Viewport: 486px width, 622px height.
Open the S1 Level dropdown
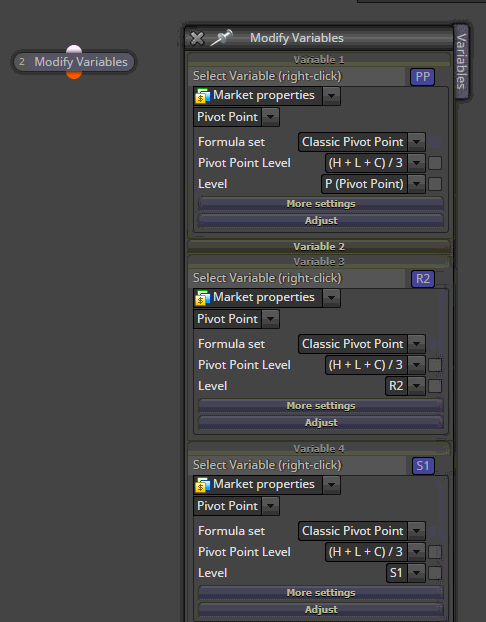pyautogui.click(x=417, y=573)
